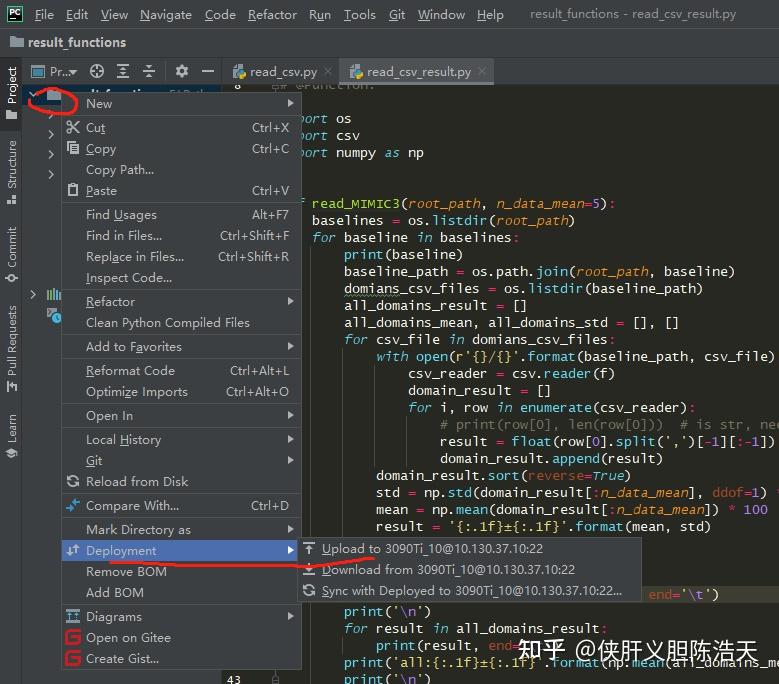Choose Compare With...

(x=181, y=505)
